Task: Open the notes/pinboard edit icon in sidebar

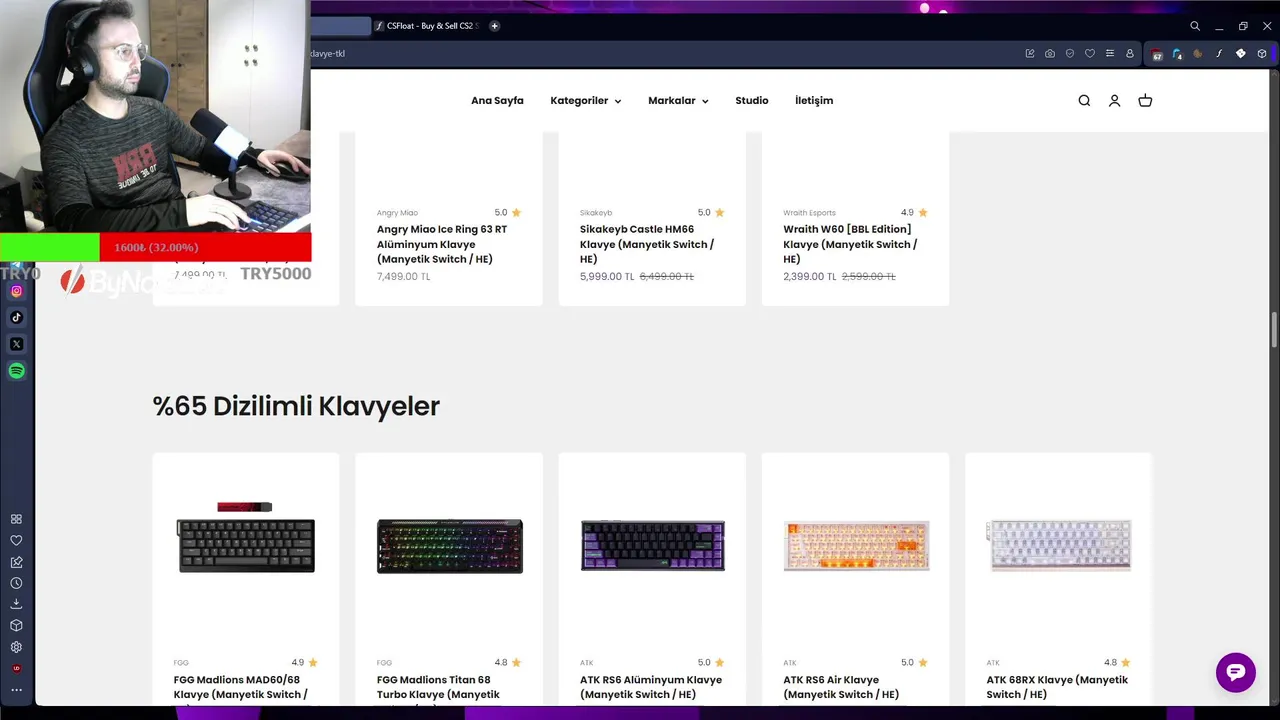Action: [x=16, y=562]
